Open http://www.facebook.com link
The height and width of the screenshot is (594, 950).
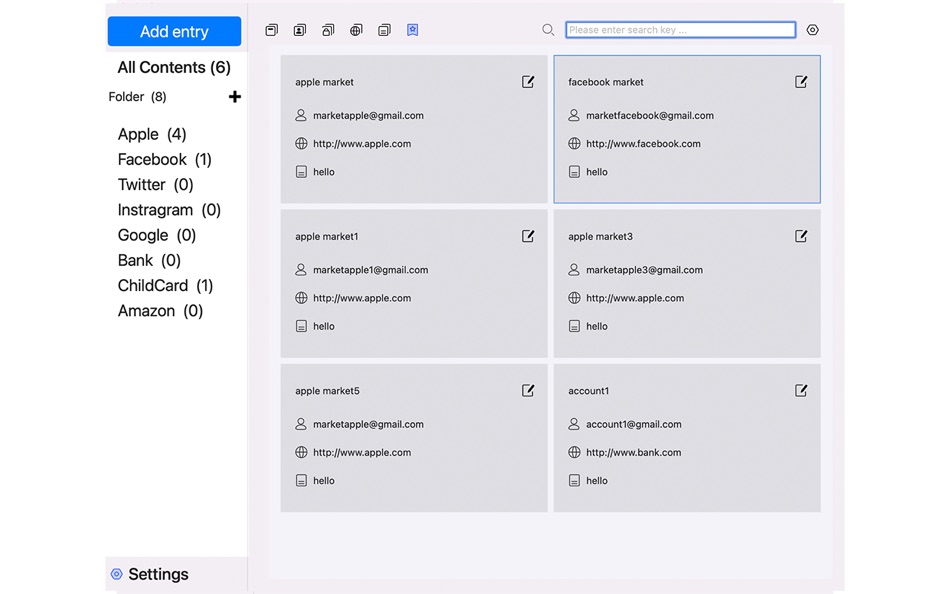pos(643,144)
